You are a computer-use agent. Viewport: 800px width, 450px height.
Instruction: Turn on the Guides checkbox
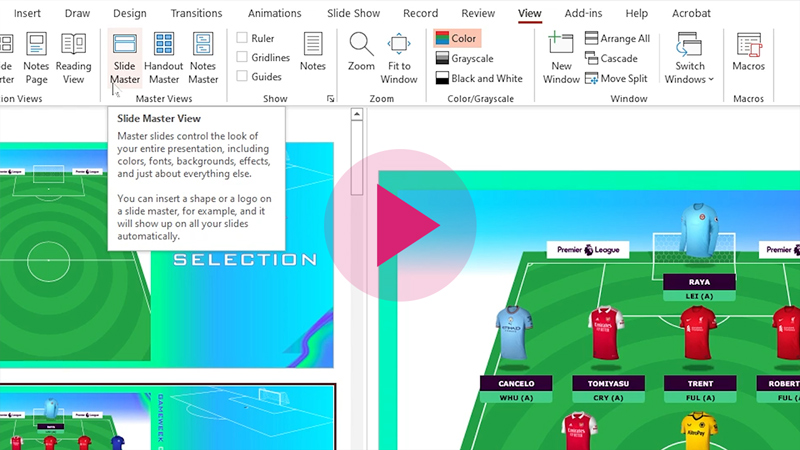click(242, 77)
